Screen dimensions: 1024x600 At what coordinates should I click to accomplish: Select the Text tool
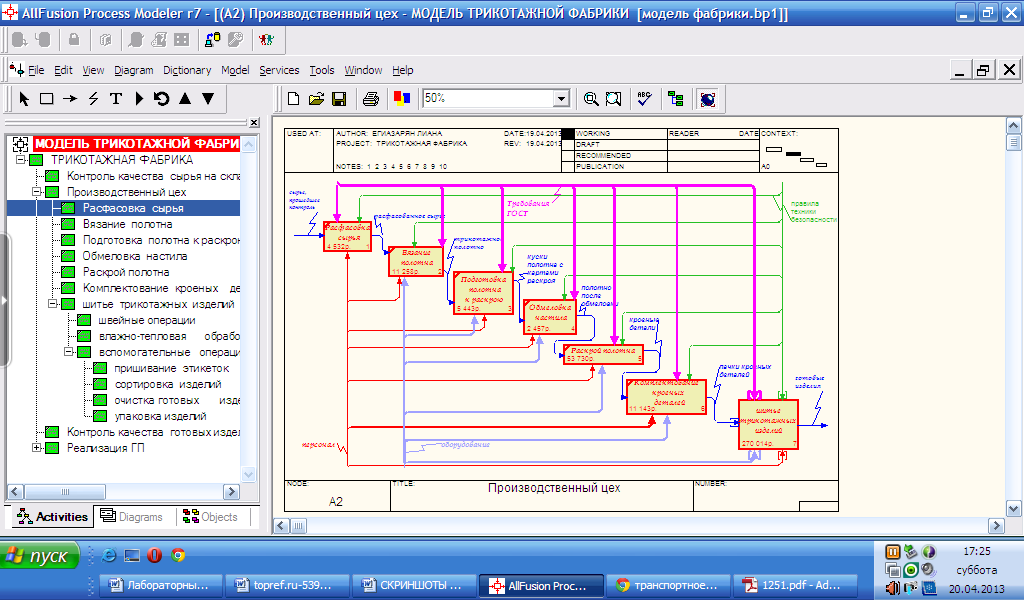tap(116, 99)
